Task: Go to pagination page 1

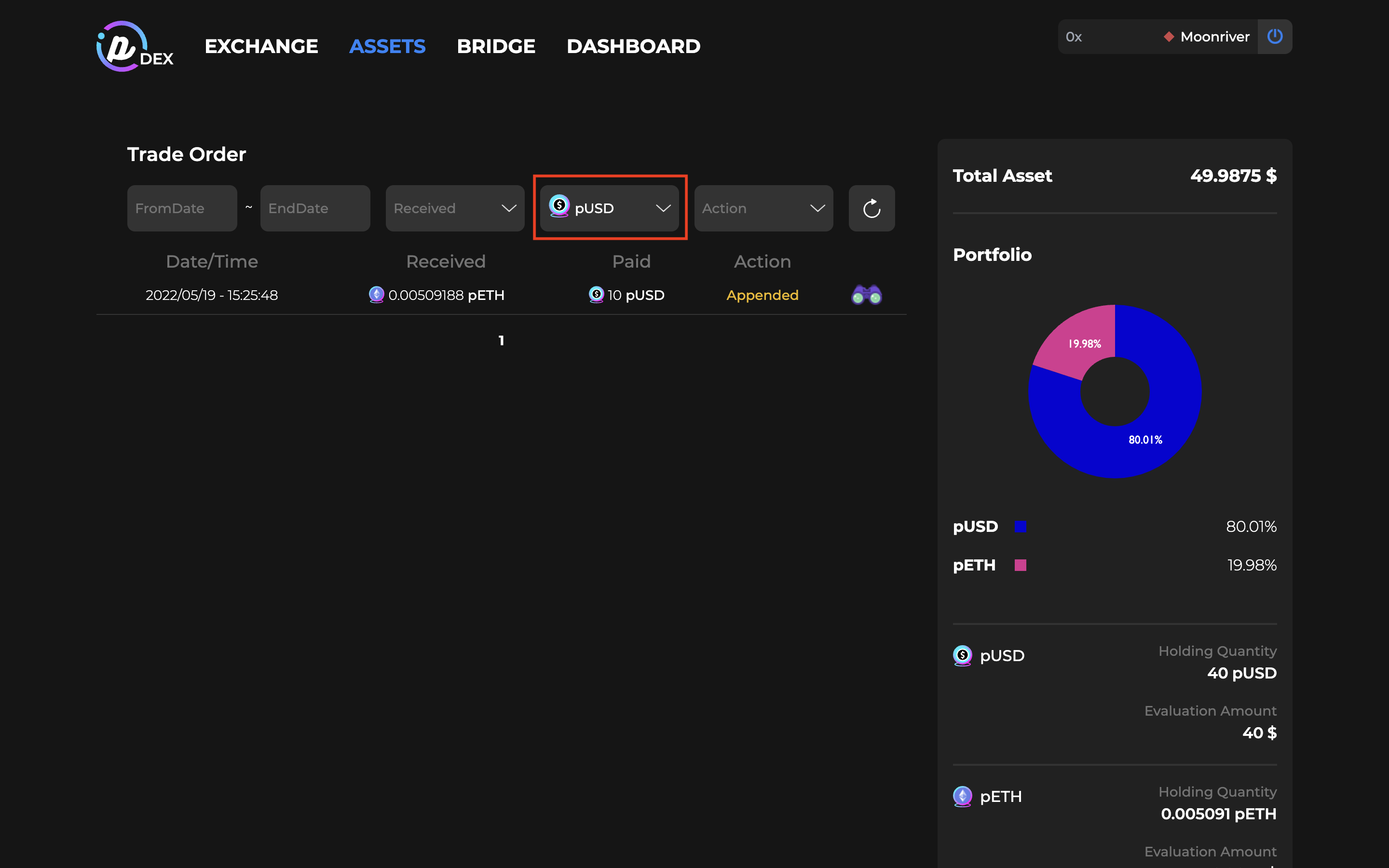Action: pos(501,340)
